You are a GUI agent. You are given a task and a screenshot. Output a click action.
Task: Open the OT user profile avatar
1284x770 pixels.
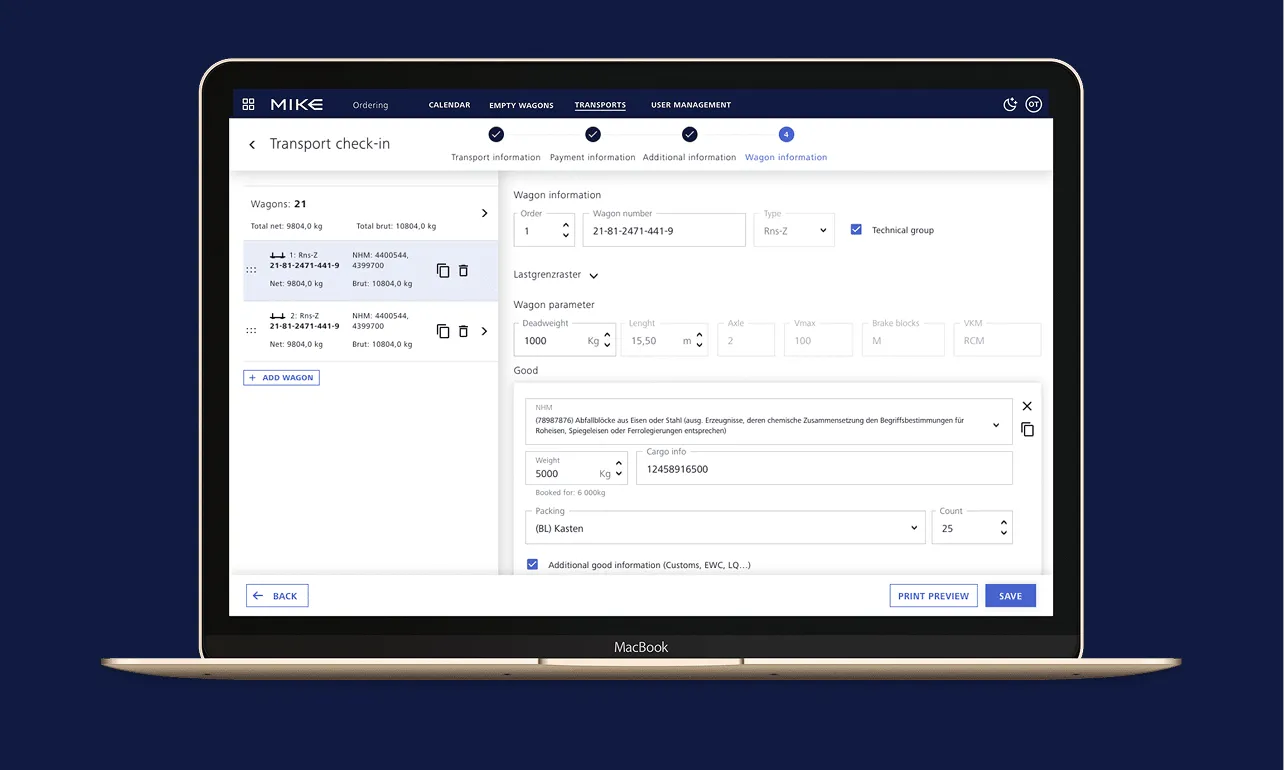[x=1034, y=104]
